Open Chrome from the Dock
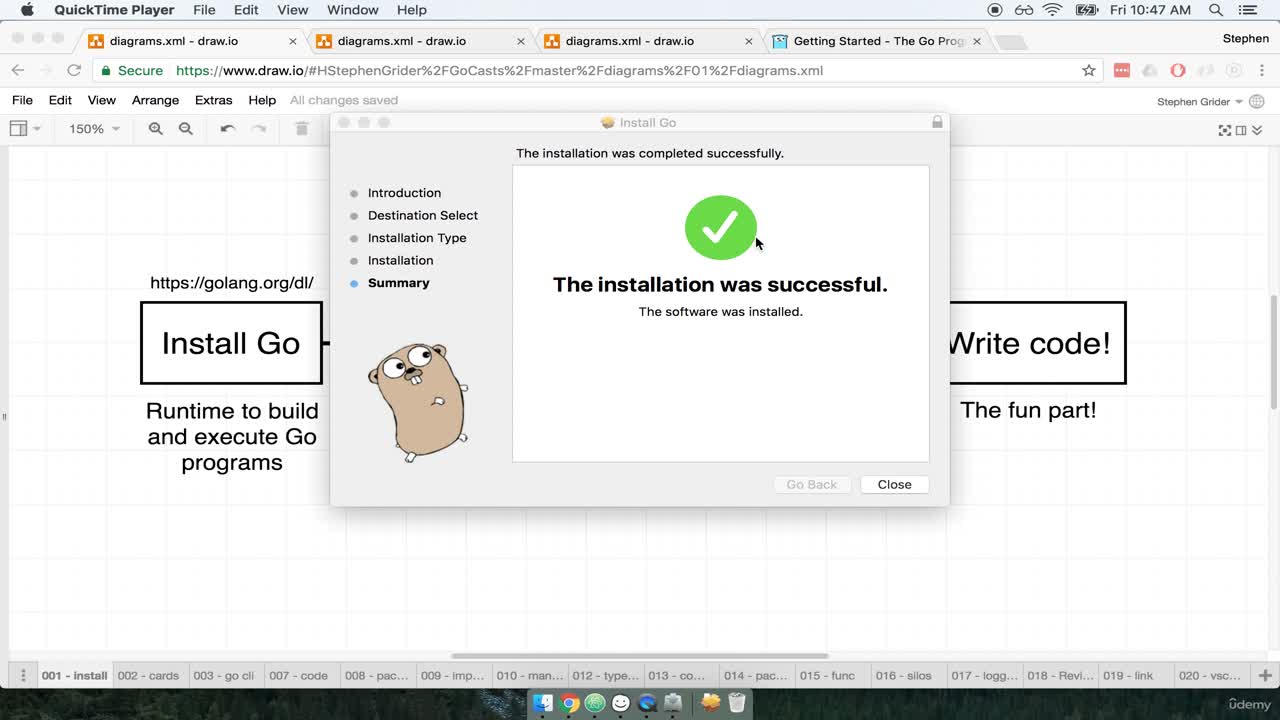This screenshot has width=1280, height=720. tap(569, 703)
